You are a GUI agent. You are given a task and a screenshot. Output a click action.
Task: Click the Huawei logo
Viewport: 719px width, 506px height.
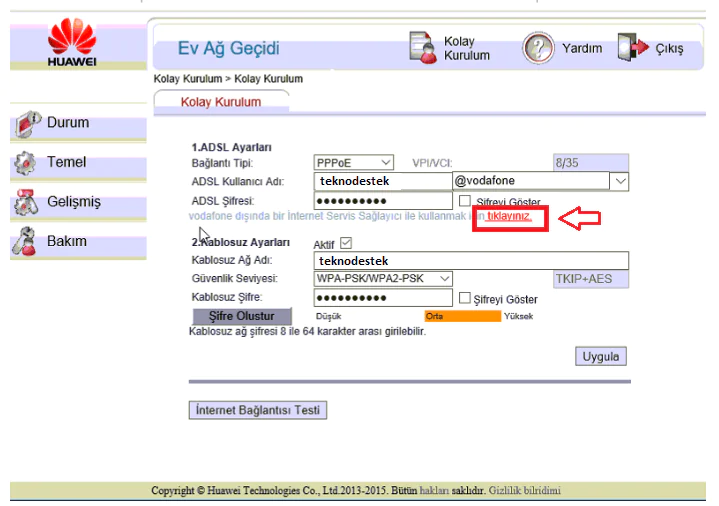(x=71, y=46)
